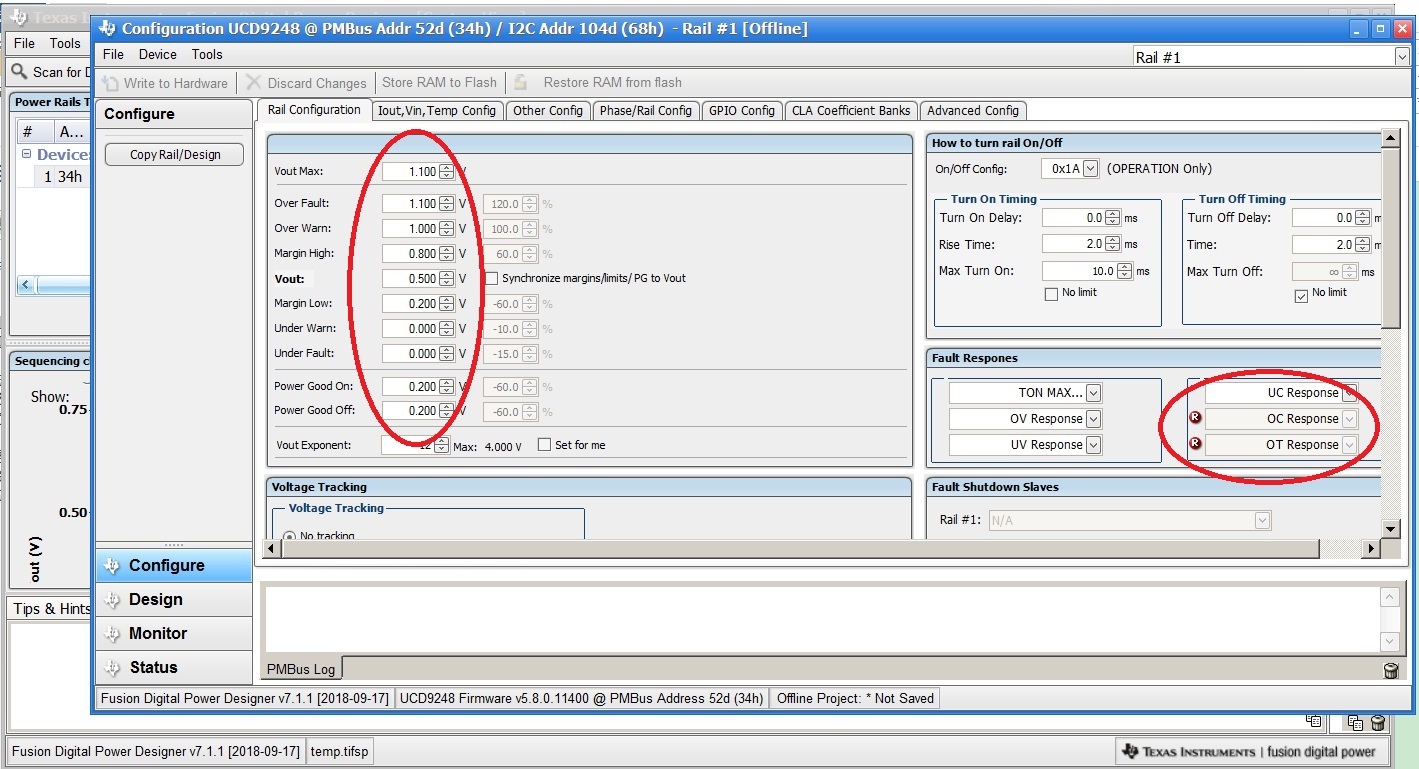
Task: Click the trash can icon in PMBus Log
Action: click(x=1390, y=671)
